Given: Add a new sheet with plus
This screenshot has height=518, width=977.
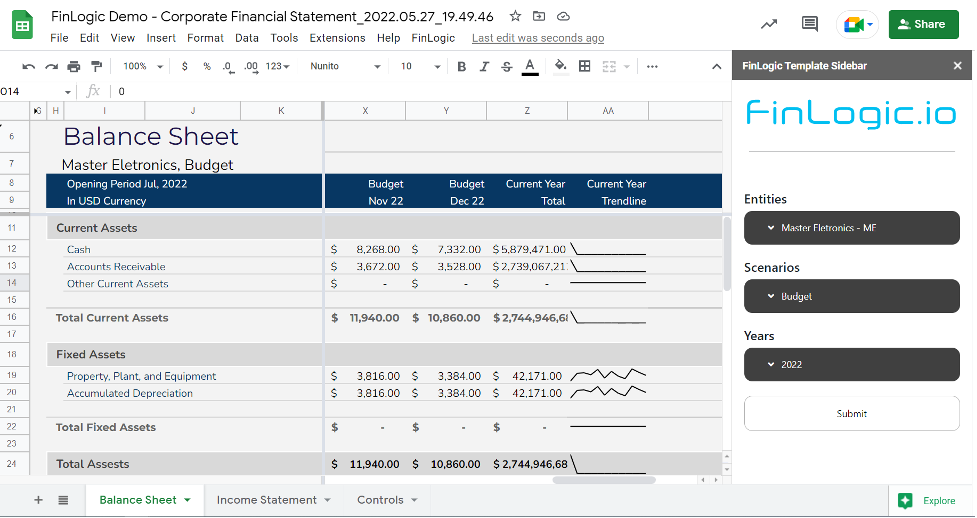Looking at the screenshot, I should tap(38, 500).
